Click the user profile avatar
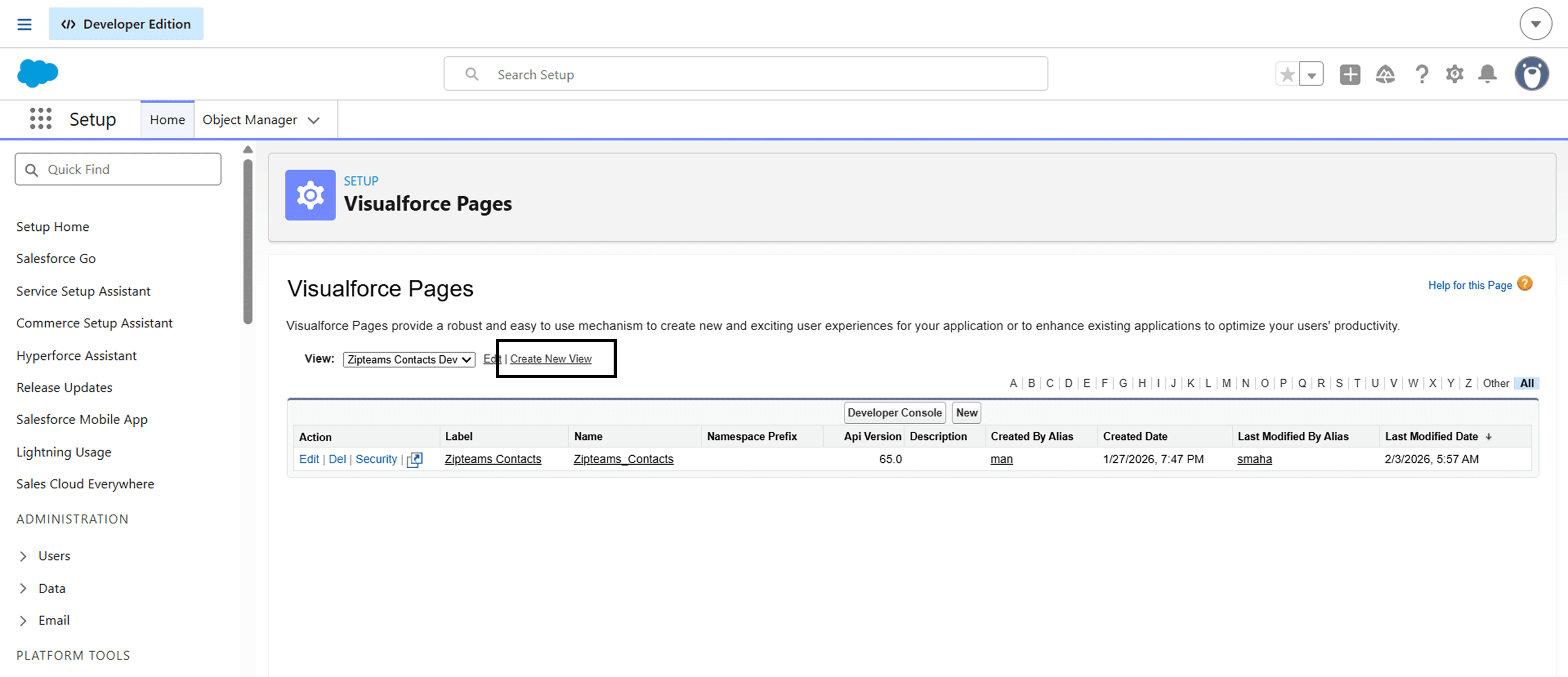 (x=1532, y=74)
